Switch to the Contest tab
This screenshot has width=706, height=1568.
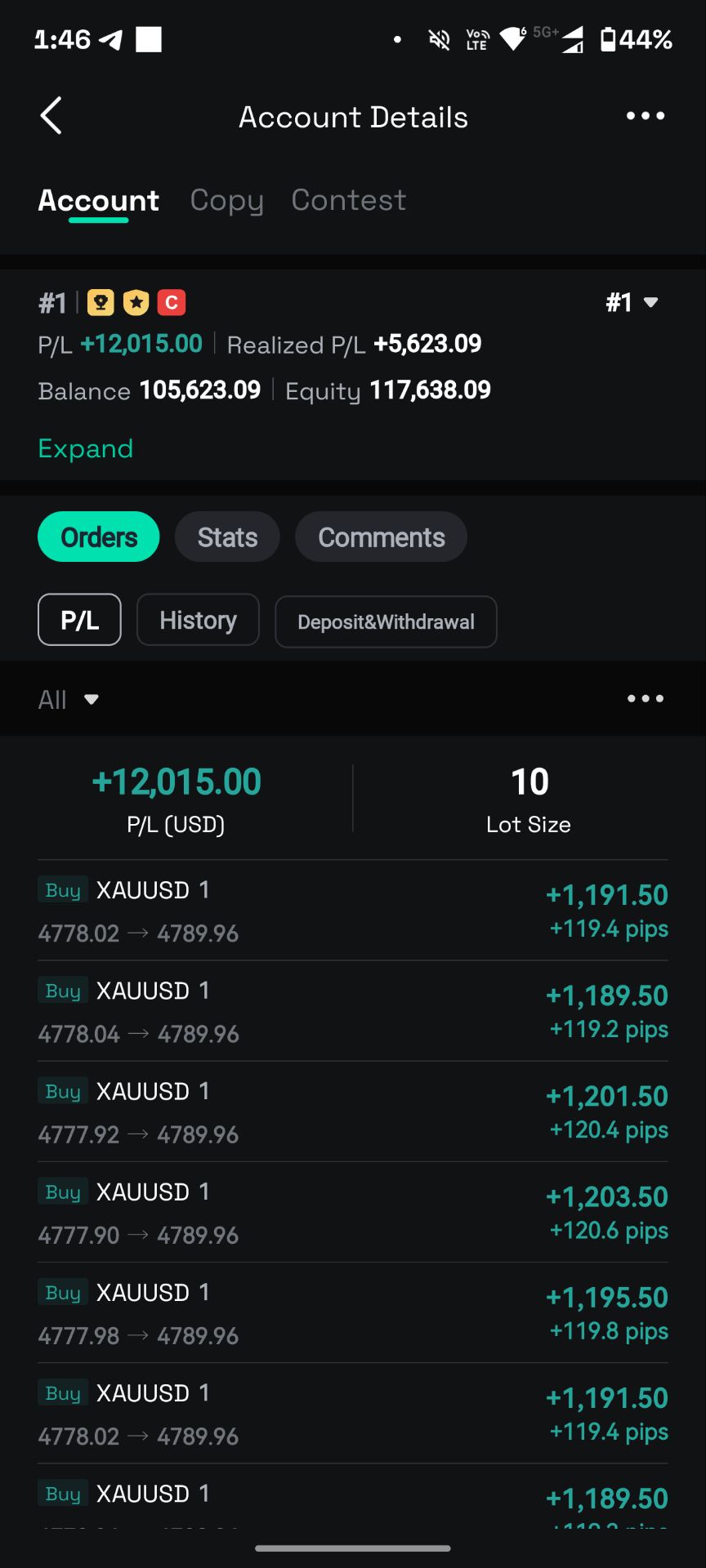click(349, 200)
